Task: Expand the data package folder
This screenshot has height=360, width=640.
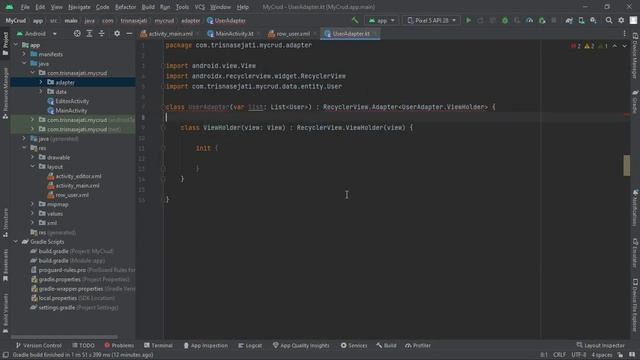Action: pyautogui.click(x=41, y=92)
